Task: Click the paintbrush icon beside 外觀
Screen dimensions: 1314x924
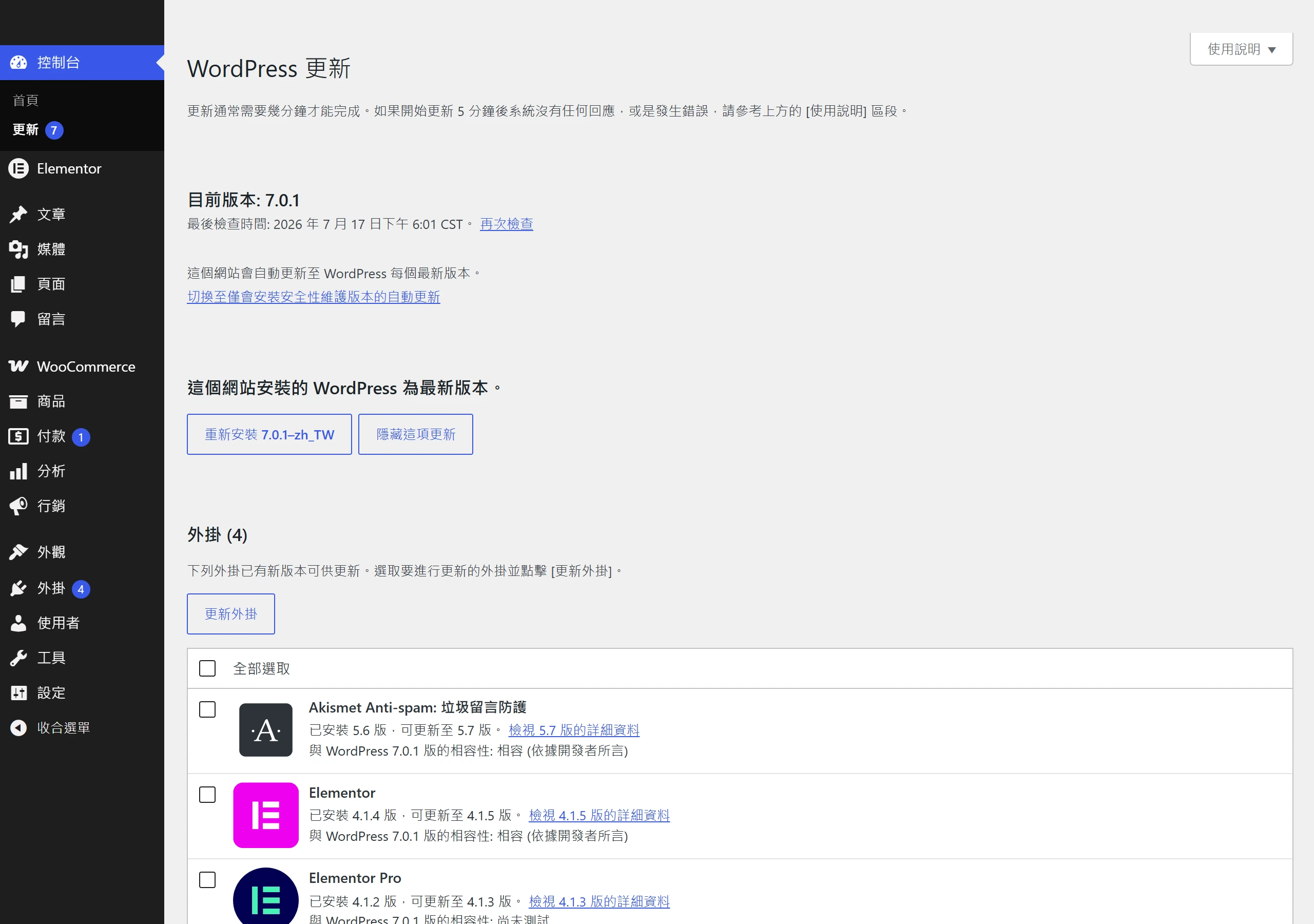Action: pyautogui.click(x=18, y=552)
